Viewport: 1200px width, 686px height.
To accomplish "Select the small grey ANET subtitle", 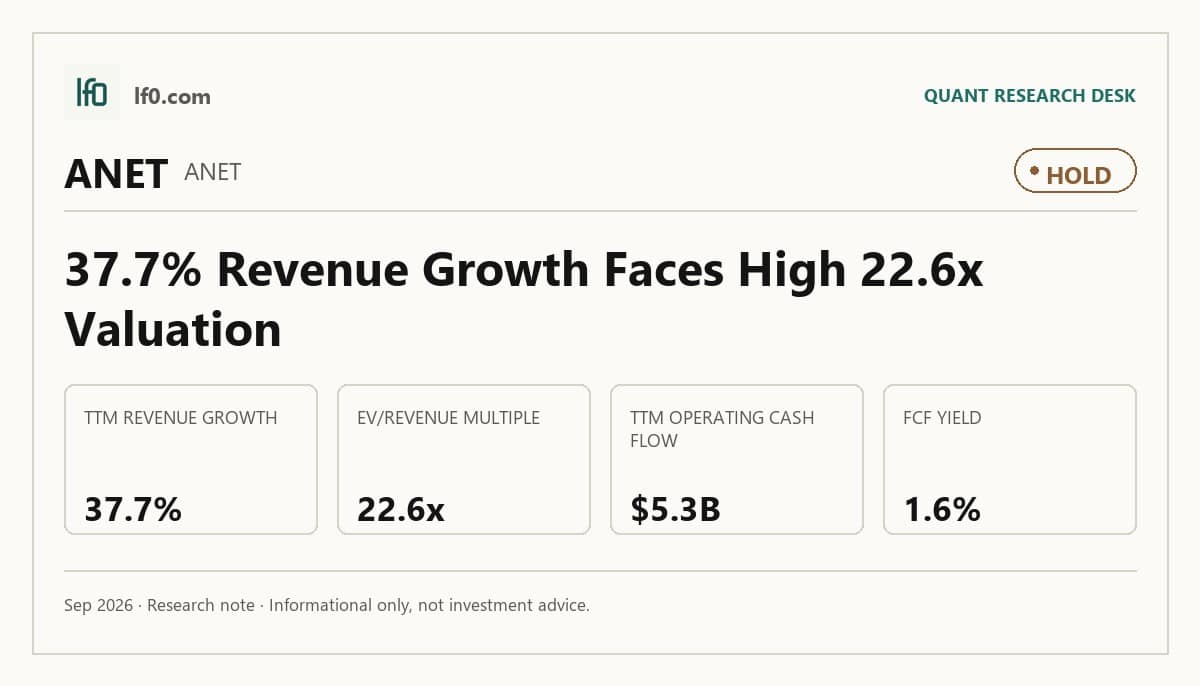I will coord(213,172).
